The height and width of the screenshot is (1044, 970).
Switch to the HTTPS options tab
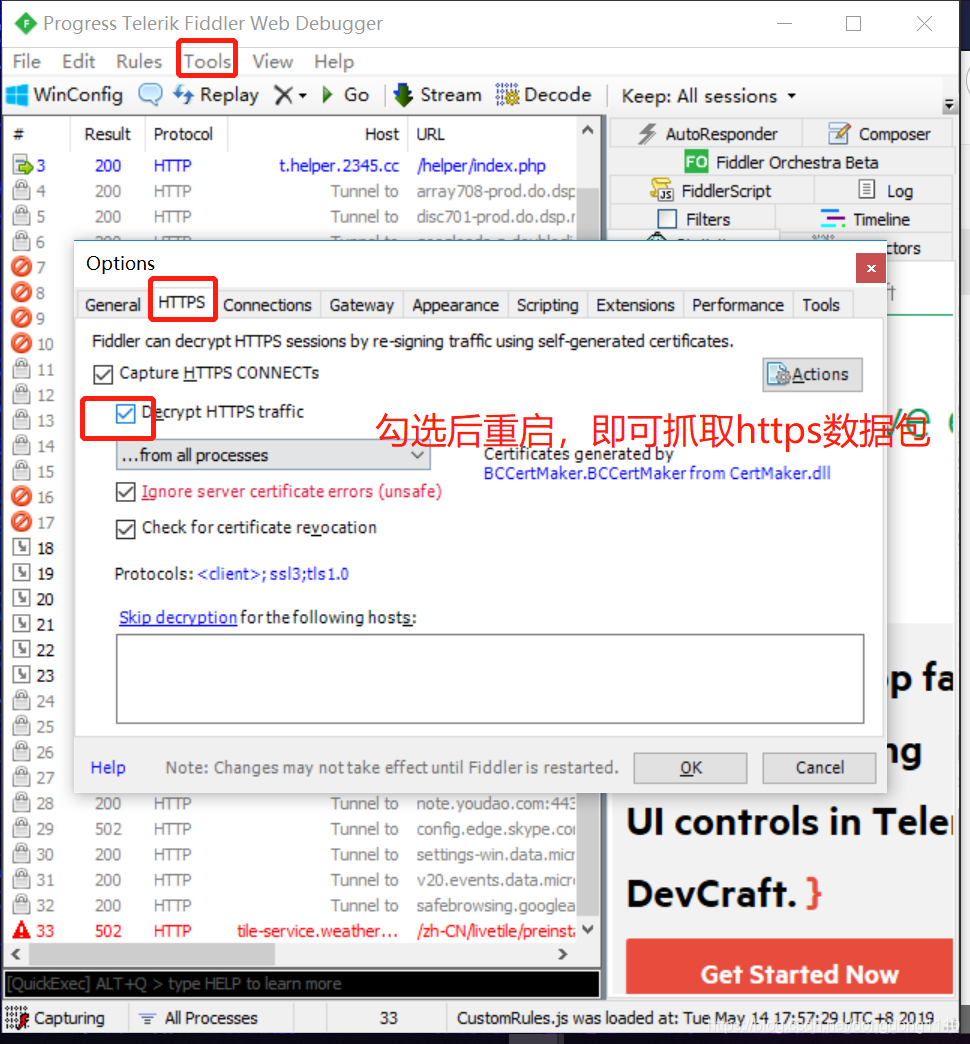tap(182, 303)
